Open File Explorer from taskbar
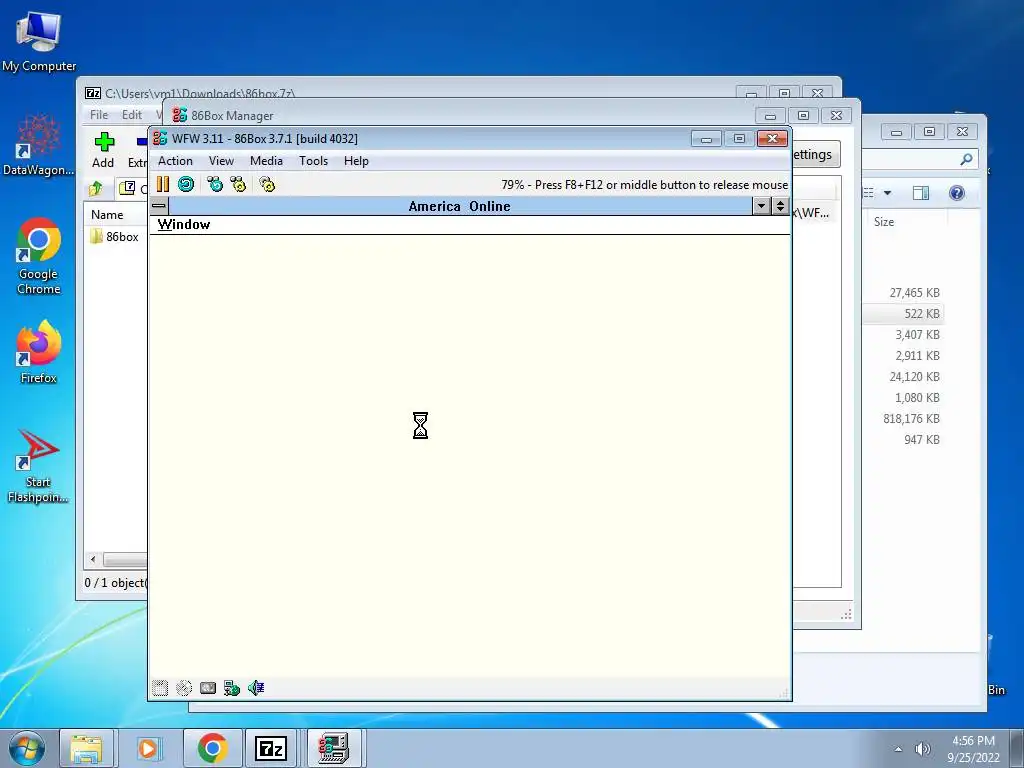 coord(87,748)
